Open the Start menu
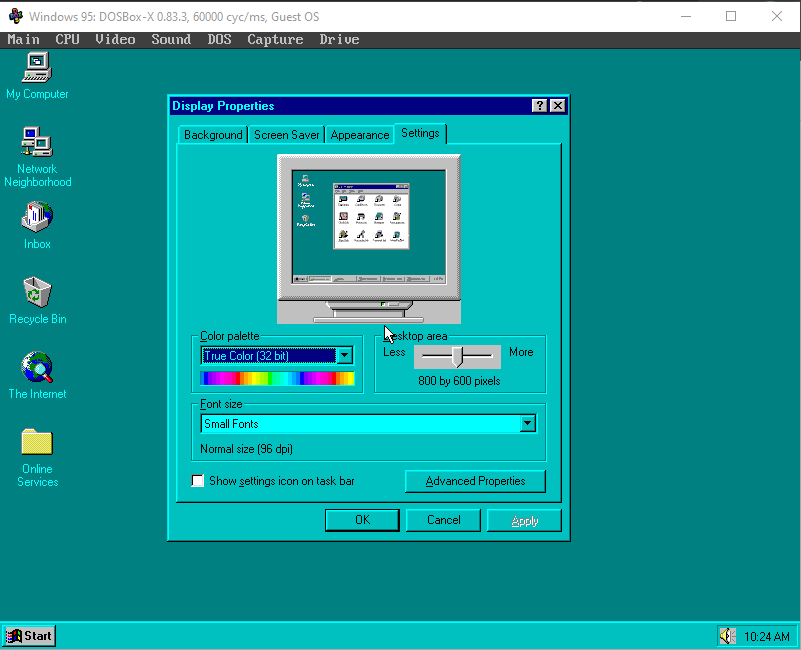The height and width of the screenshot is (650, 801). pyautogui.click(x=28, y=636)
